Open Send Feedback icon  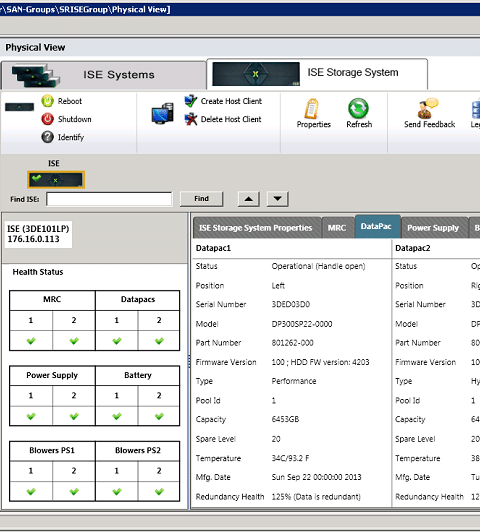(x=428, y=108)
